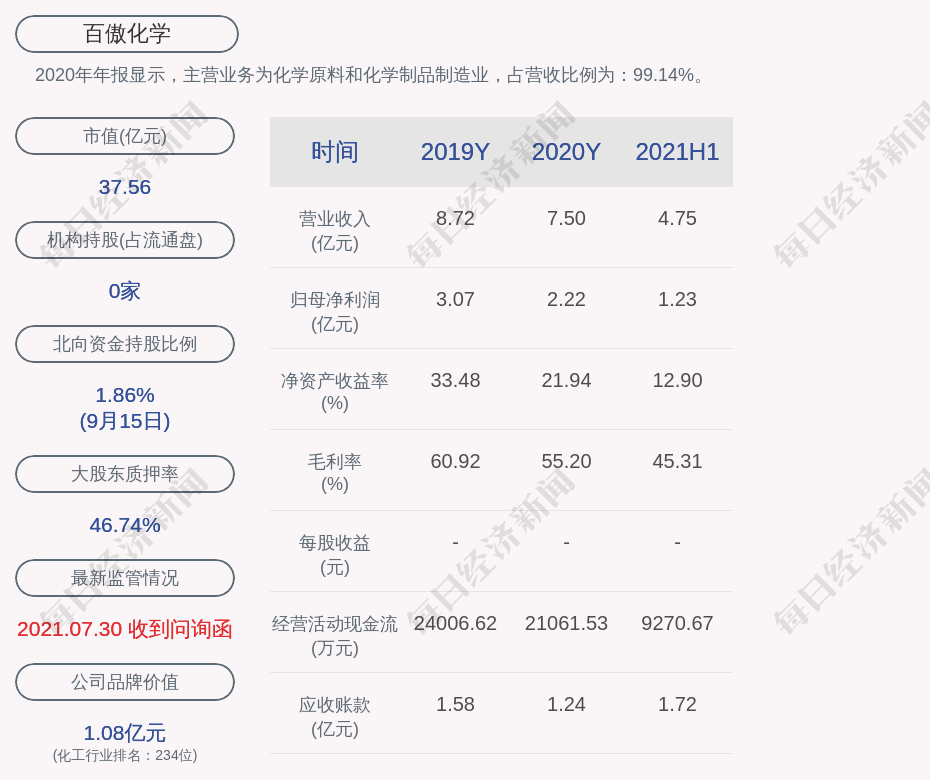Select the 机构持股(占流通盘) label
This screenshot has height=780, width=930.
(125, 240)
